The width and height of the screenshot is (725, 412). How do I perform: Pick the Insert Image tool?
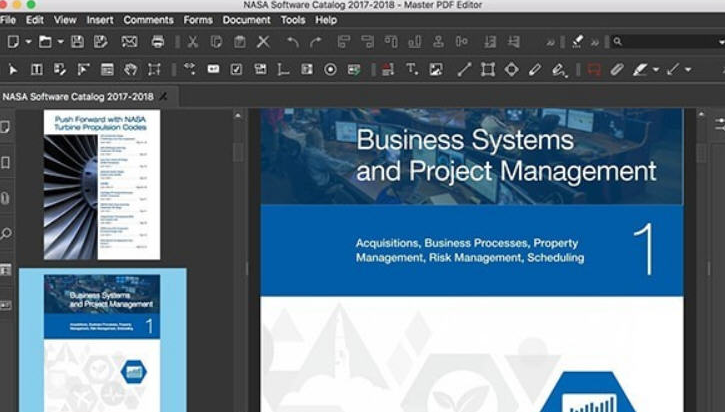click(436, 69)
